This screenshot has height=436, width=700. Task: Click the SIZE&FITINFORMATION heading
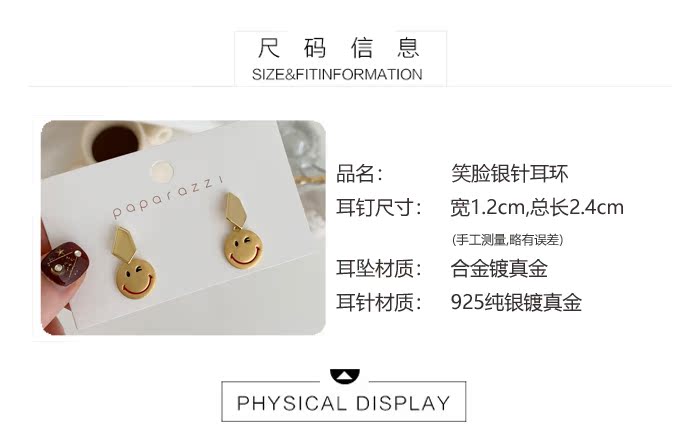pos(337,75)
